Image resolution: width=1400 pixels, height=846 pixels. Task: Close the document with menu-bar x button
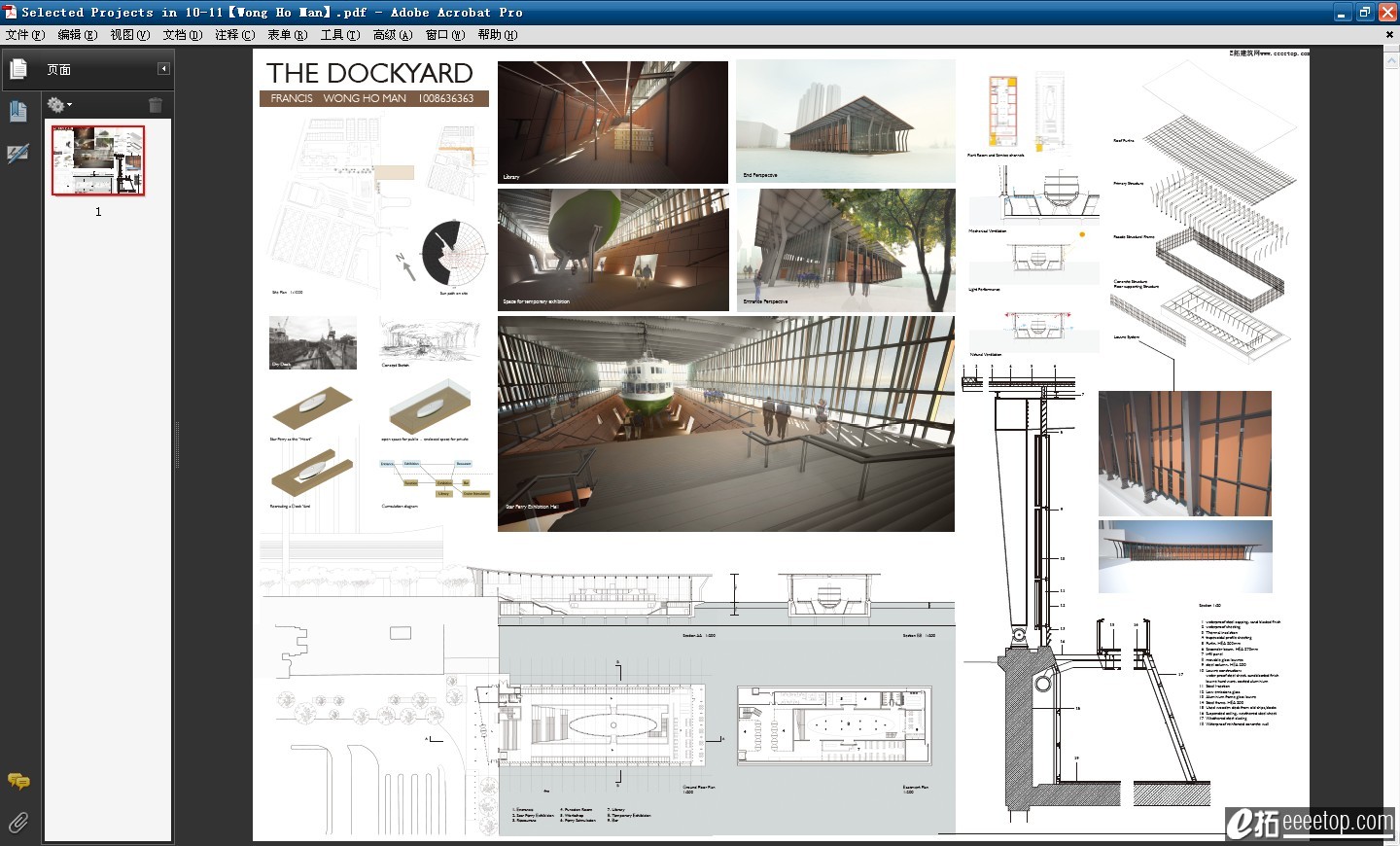(x=1388, y=34)
